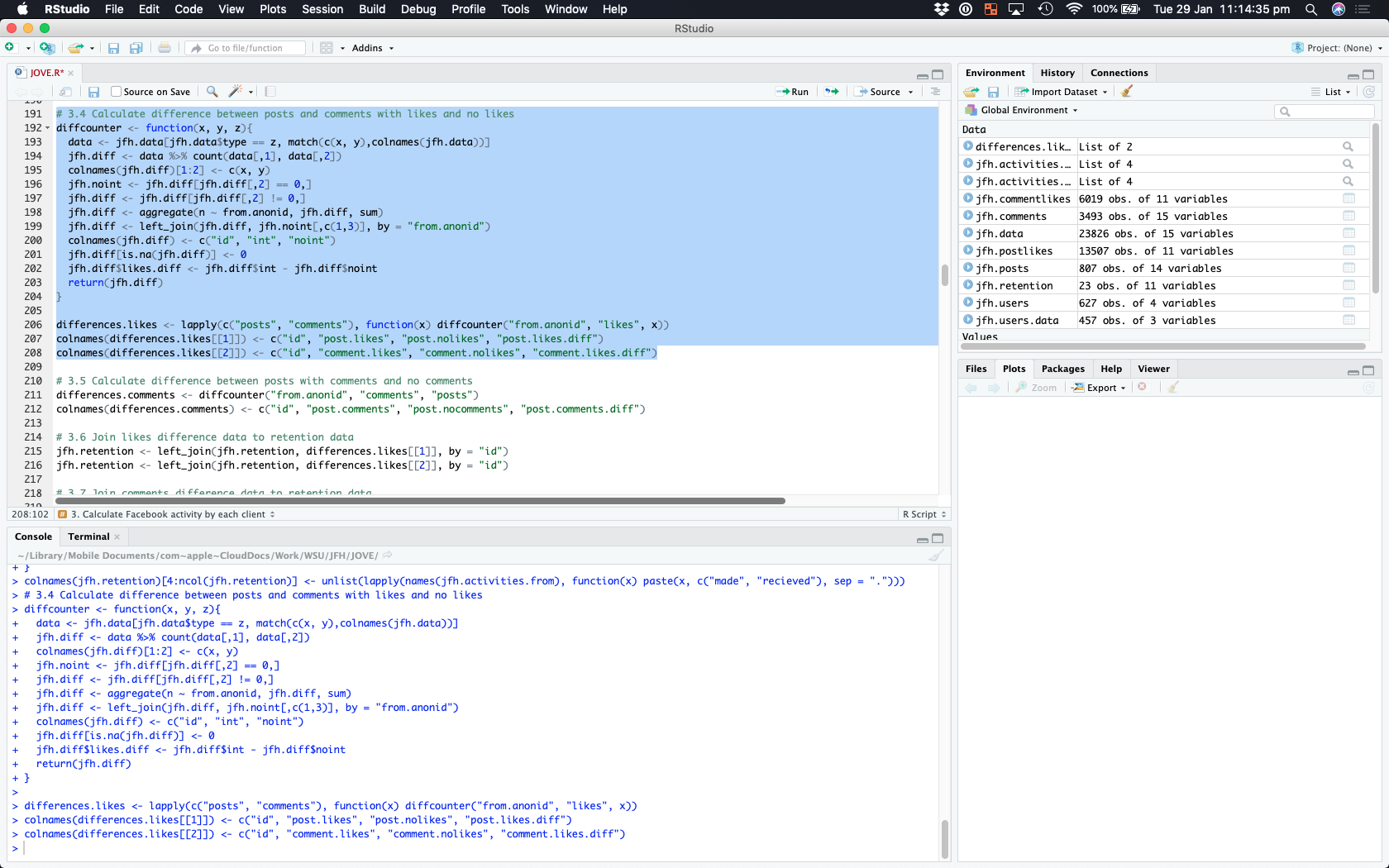Open the Session menu
This screenshot has height=868, width=1389.
(322, 9)
